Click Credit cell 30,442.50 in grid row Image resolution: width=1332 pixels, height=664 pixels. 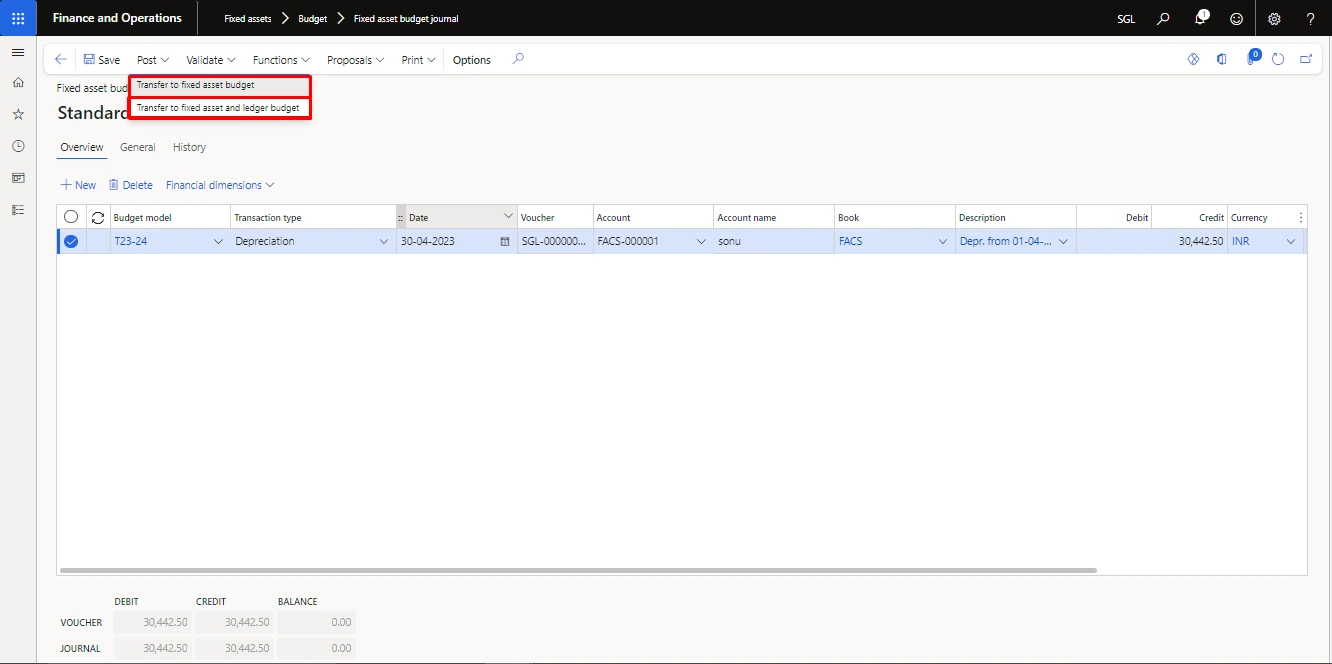pos(1189,241)
